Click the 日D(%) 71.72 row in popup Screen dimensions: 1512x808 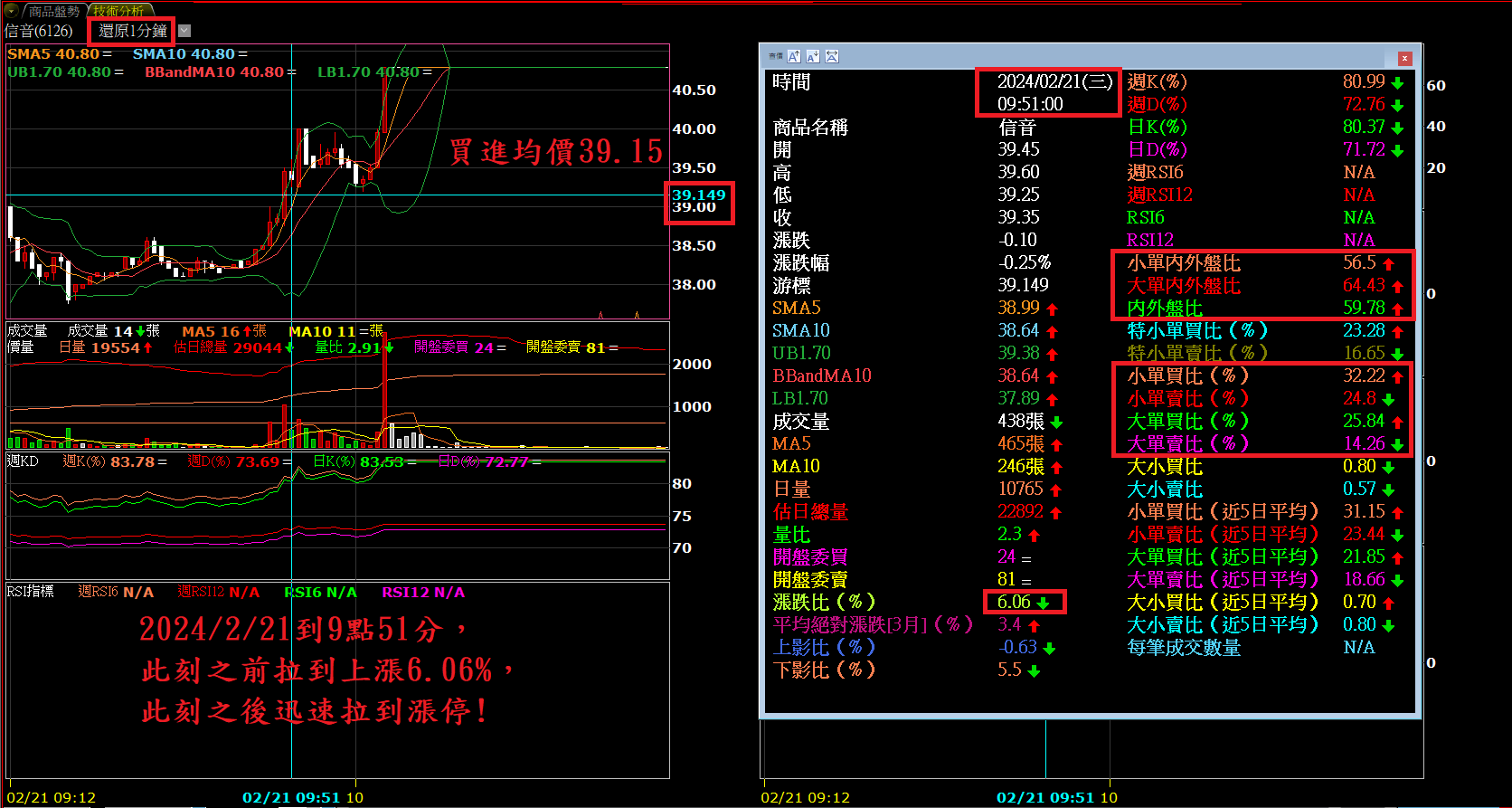1265,149
